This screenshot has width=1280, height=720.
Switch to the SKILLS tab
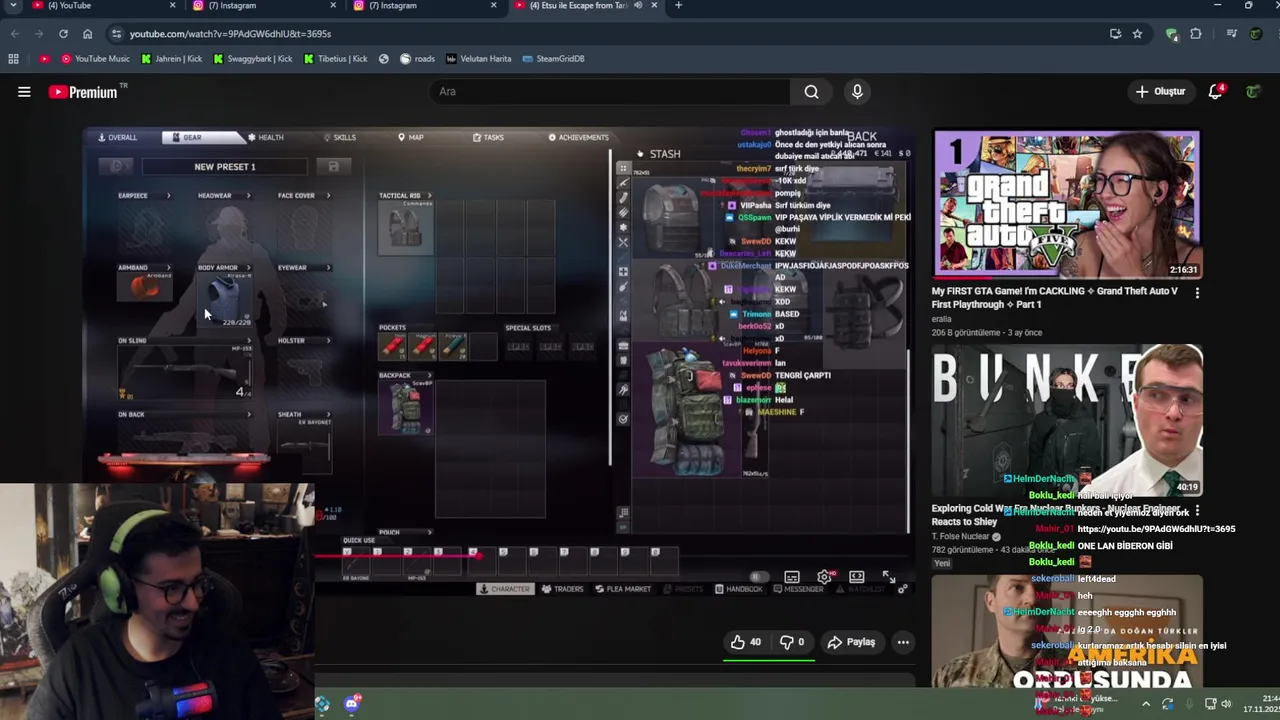(339, 137)
